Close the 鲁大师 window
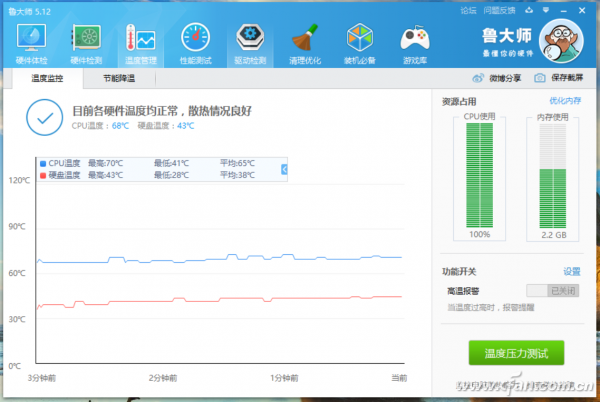Viewport: 600px width, 402px height. click(x=582, y=10)
